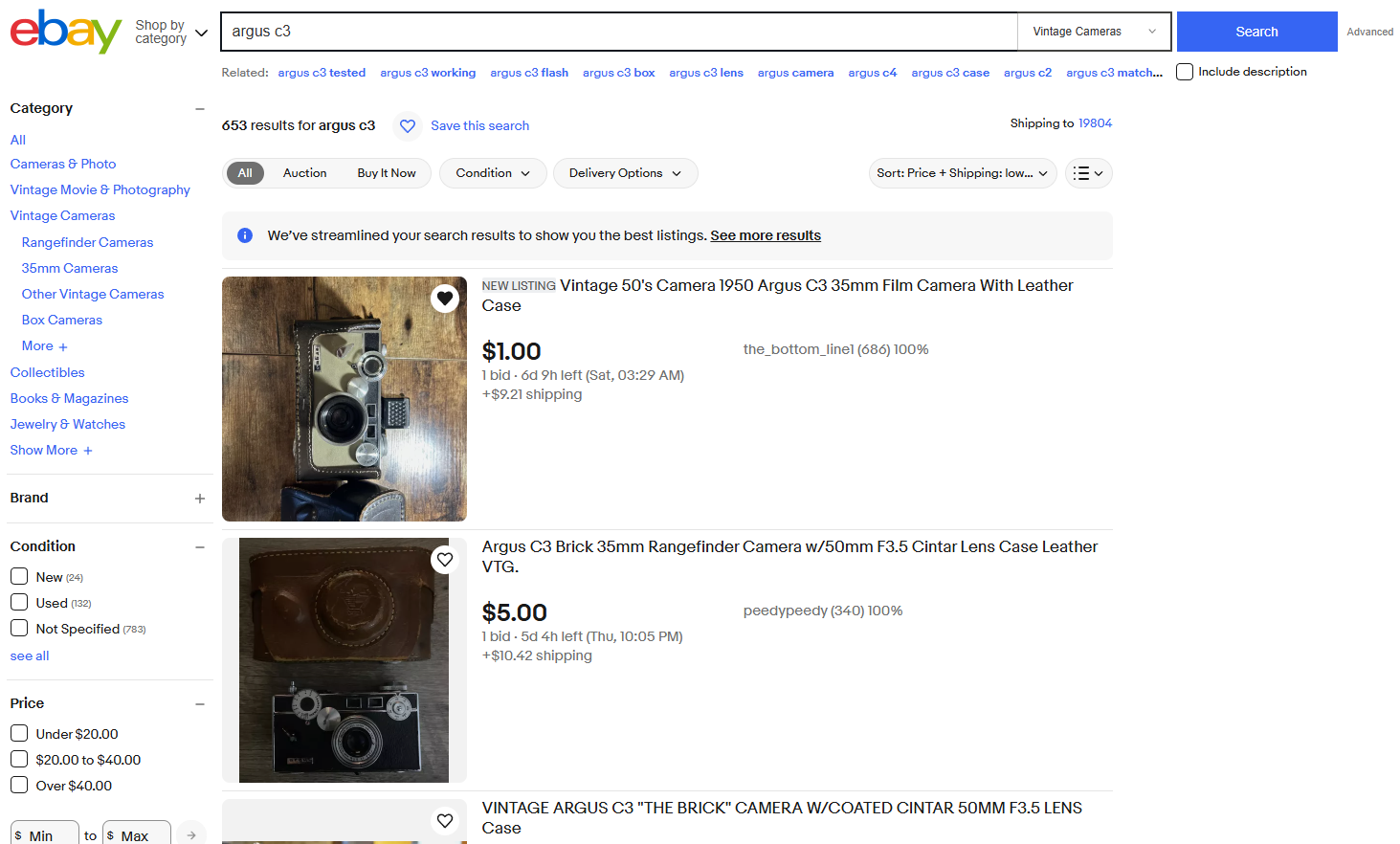Expand the Brand filter plus icon
This screenshot has width=1400, height=844.
click(200, 499)
